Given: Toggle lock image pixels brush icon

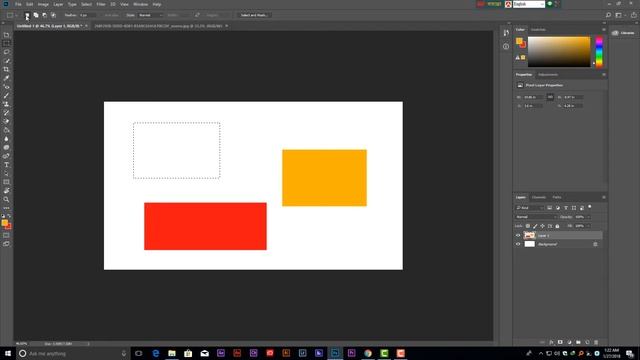Looking at the screenshot, I should click(535, 226).
